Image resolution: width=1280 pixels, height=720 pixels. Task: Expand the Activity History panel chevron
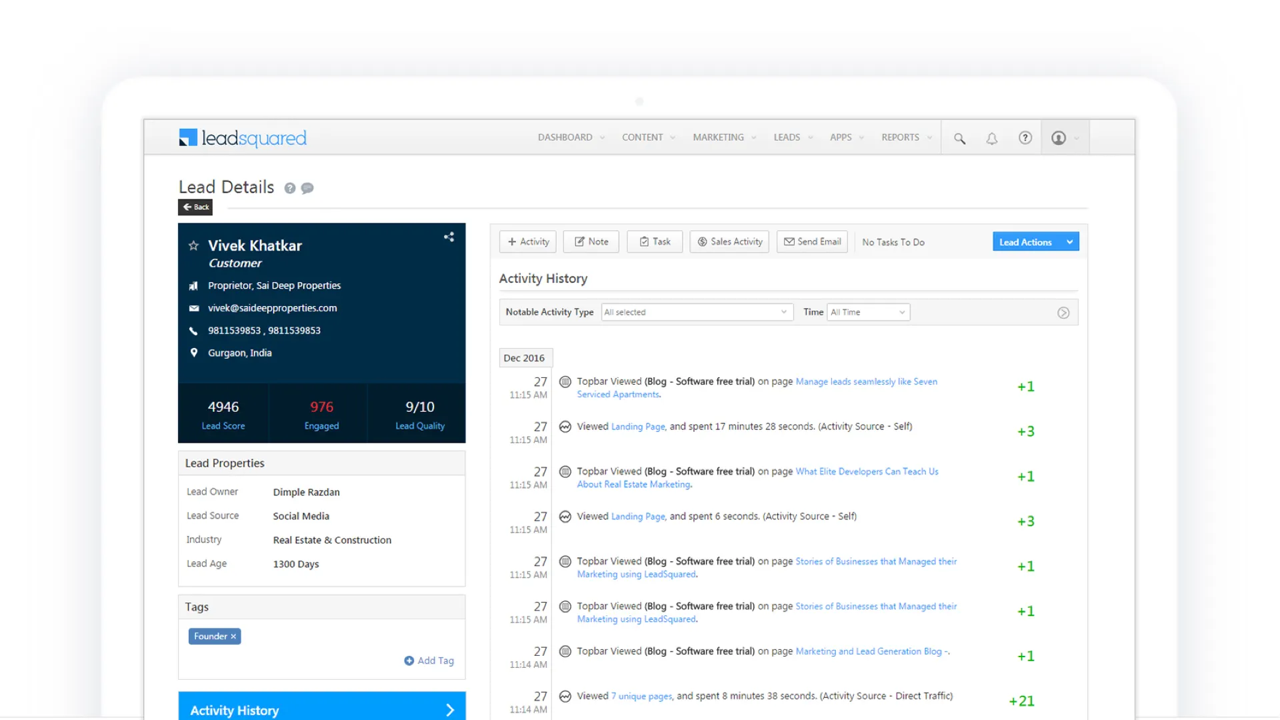pos(450,710)
